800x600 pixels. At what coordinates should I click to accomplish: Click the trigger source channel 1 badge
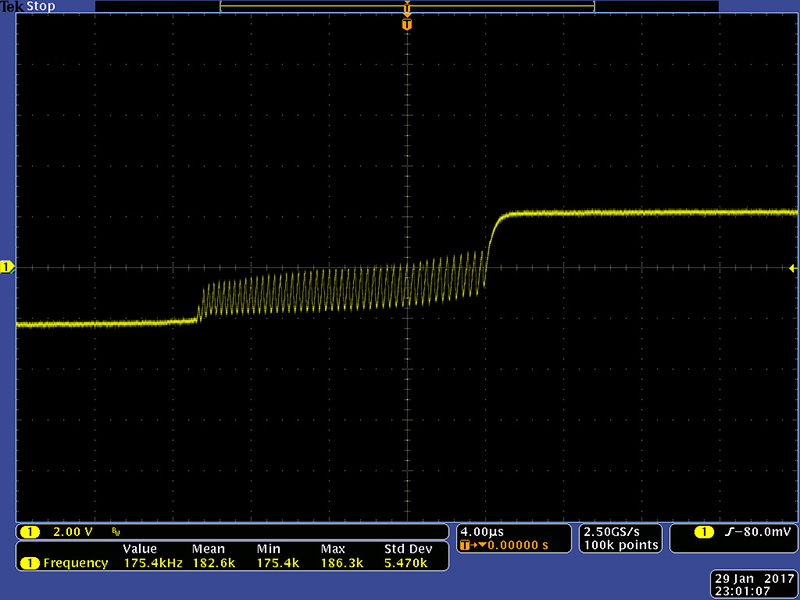705,531
